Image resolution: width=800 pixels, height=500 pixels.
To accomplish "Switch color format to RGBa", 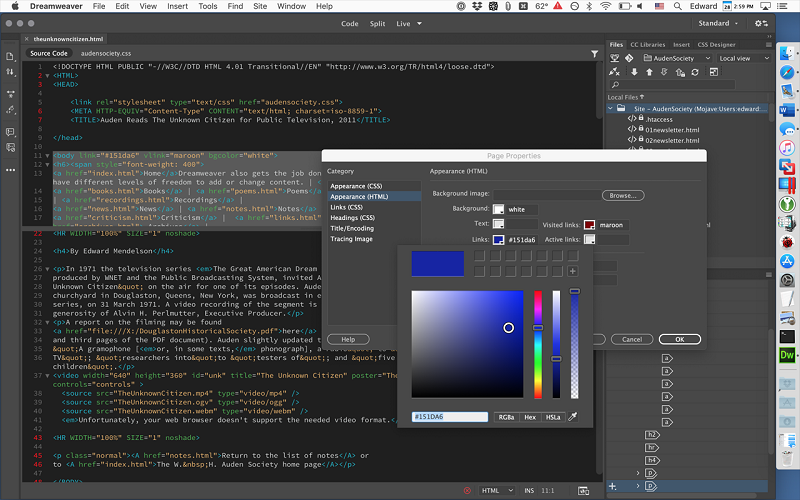I will tap(507, 417).
